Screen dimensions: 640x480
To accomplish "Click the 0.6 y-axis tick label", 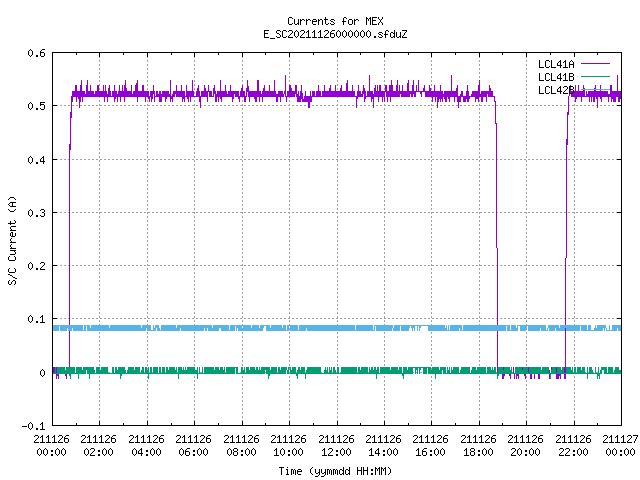I will click(x=36, y=53).
